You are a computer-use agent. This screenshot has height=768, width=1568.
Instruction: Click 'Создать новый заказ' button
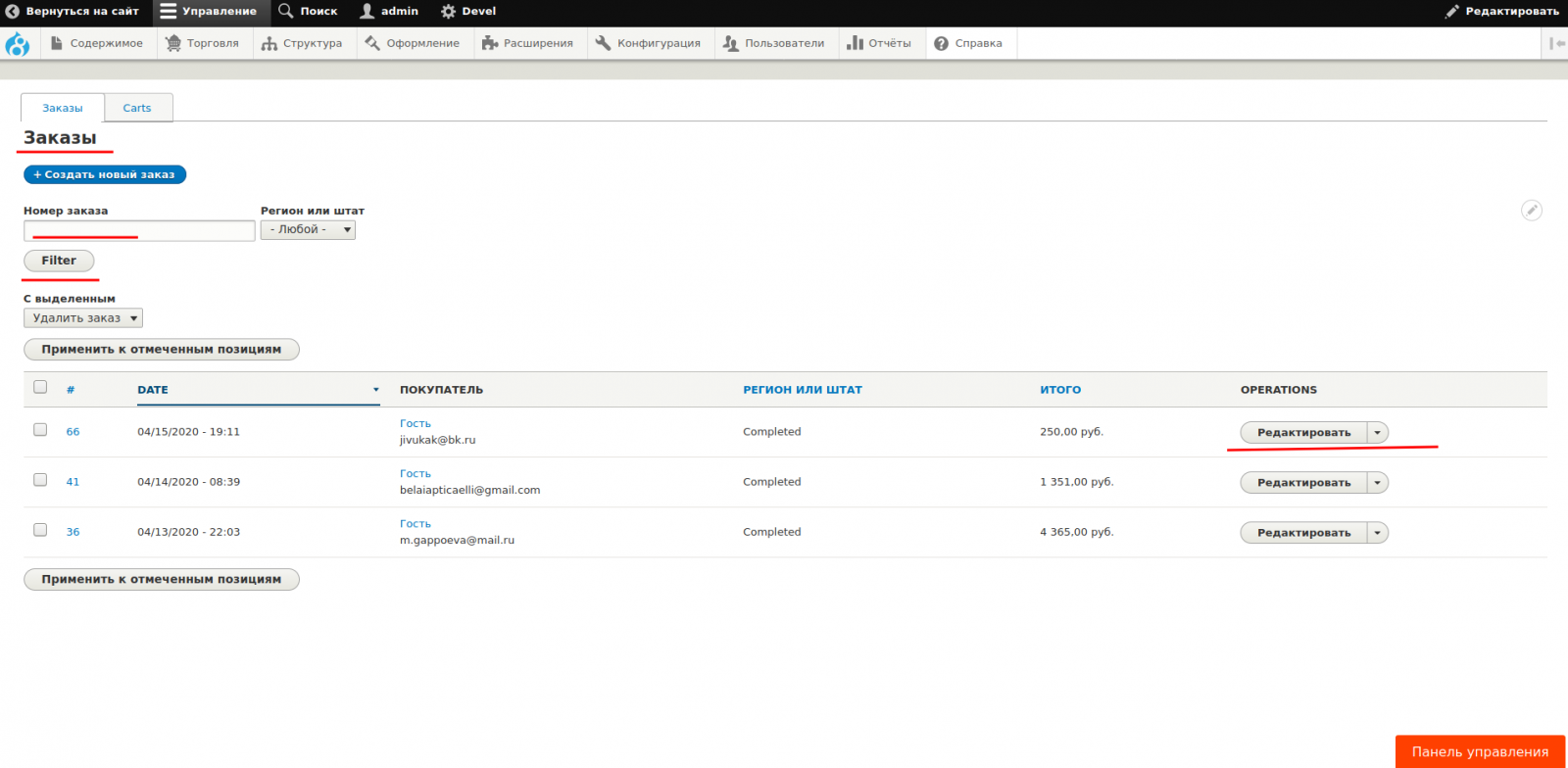[x=105, y=174]
